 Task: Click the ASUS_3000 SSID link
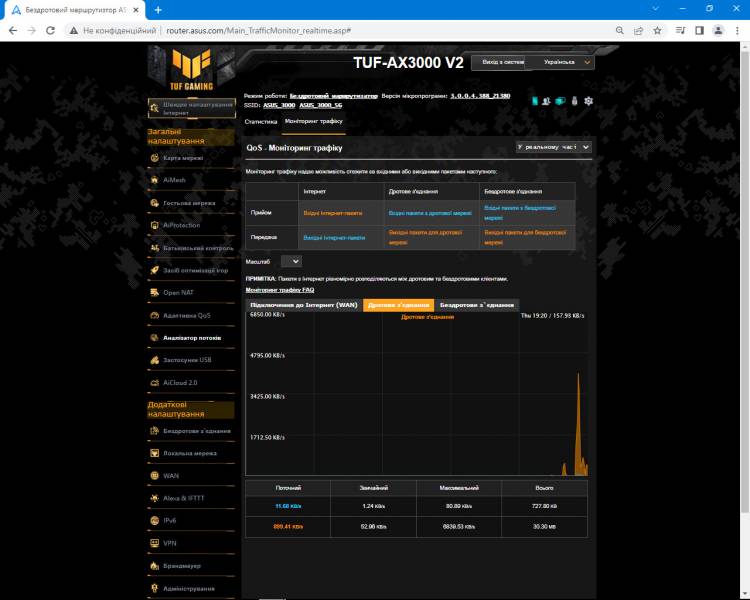click(x=279, y=105)
